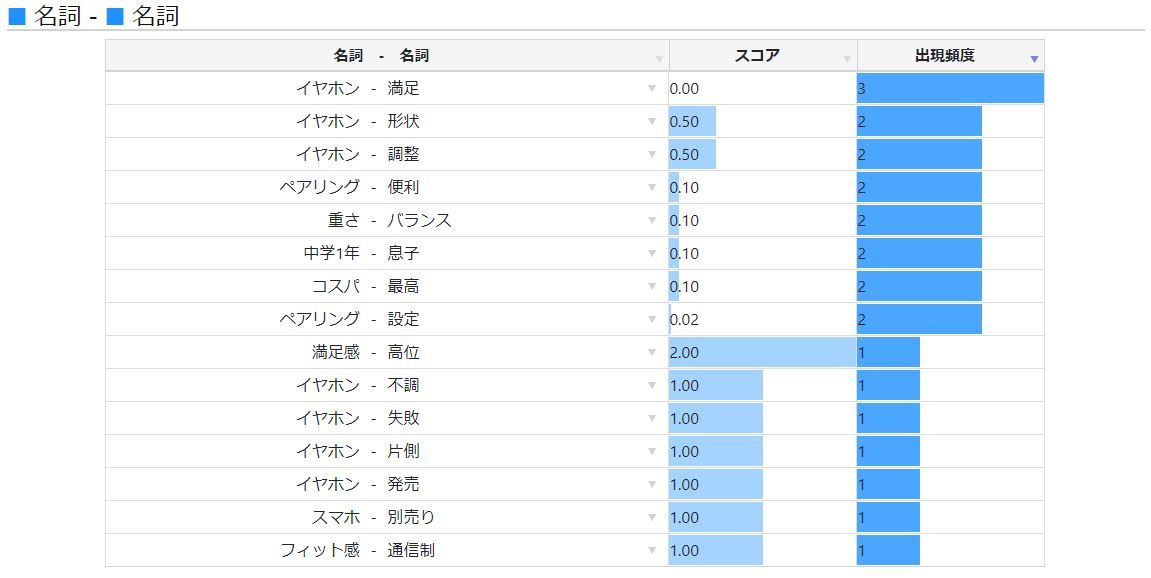Select the イヤホン - 不調 pair text
Screen dimensions: 1151x578
click(357, 386)
